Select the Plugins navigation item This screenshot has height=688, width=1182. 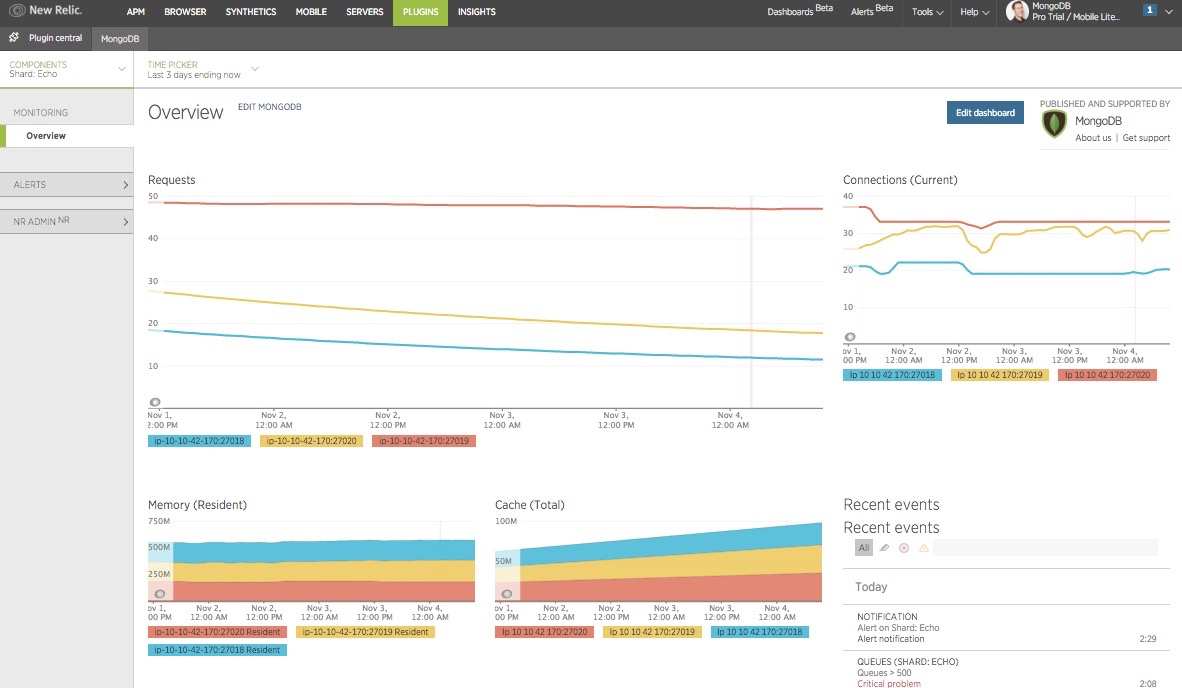421,12
